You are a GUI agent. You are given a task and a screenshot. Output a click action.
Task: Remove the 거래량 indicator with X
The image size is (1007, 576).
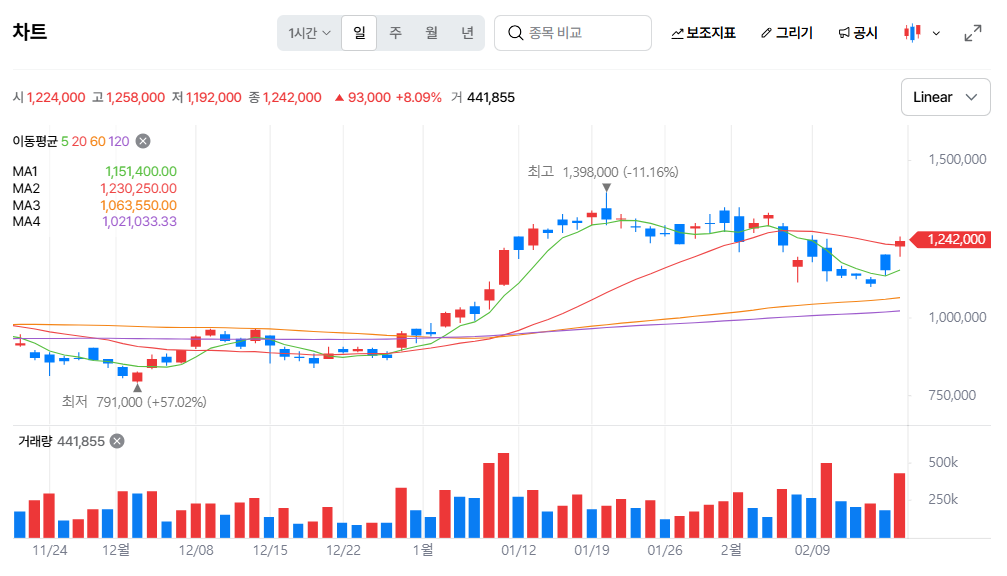(x=117, y=441)
